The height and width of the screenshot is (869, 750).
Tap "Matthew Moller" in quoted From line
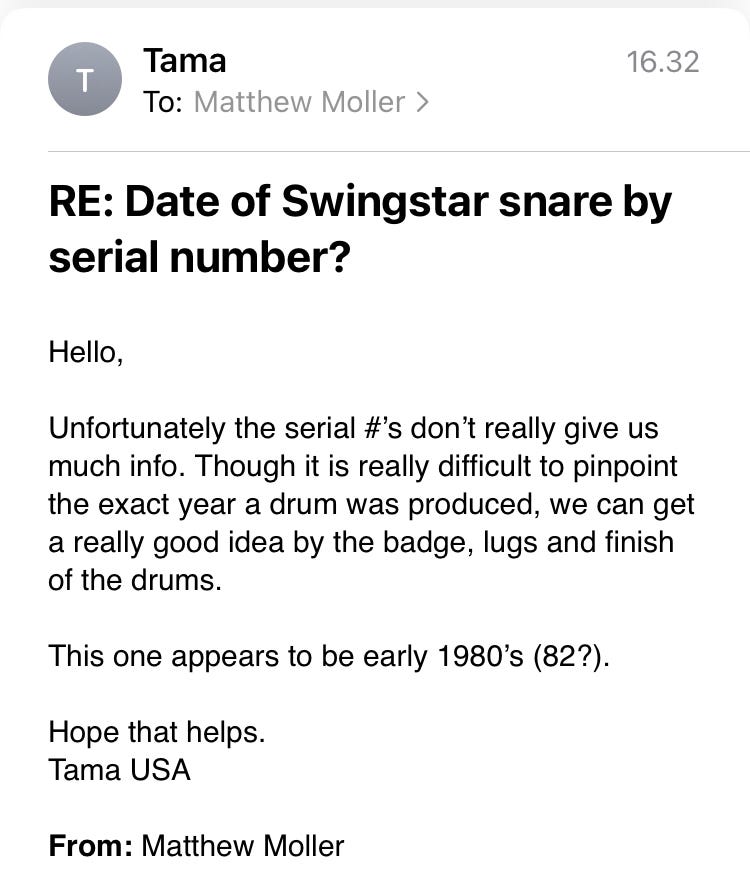coord(243,846)
